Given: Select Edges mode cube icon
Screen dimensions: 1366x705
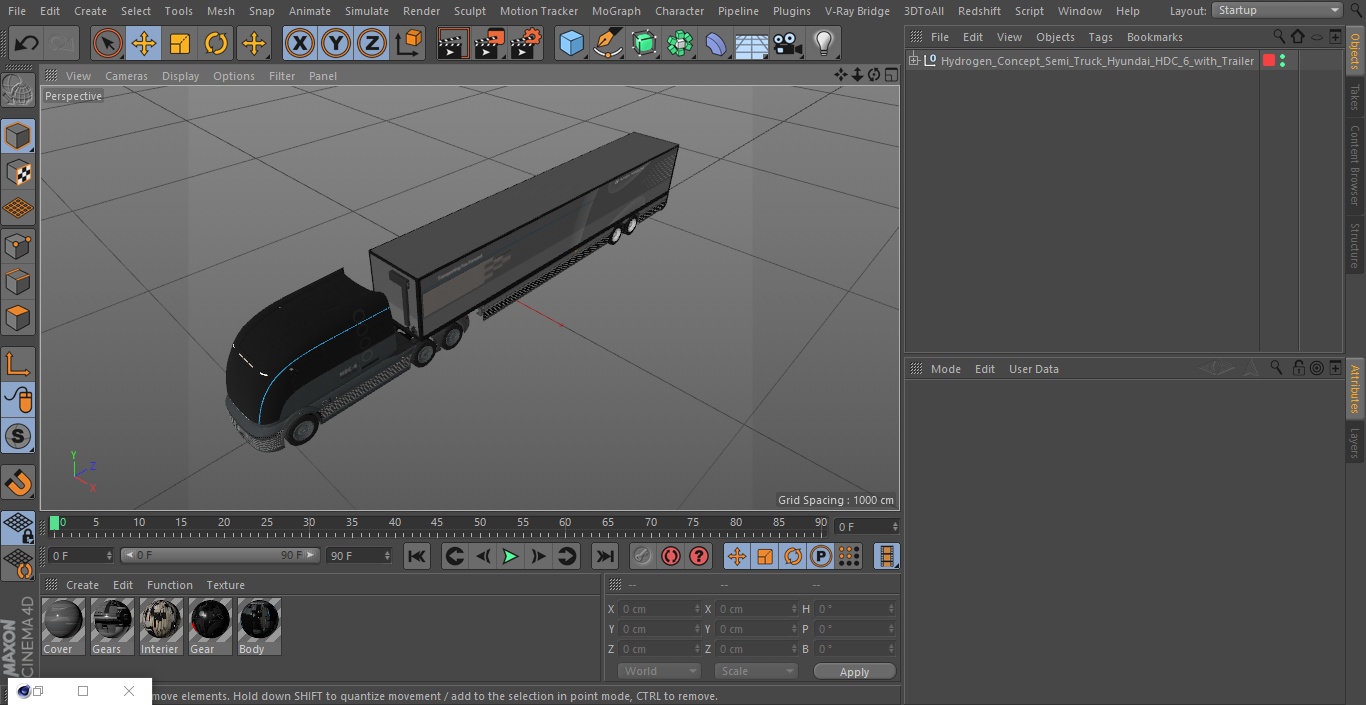Looking at the screenshot, I should [x=18, y=282].
